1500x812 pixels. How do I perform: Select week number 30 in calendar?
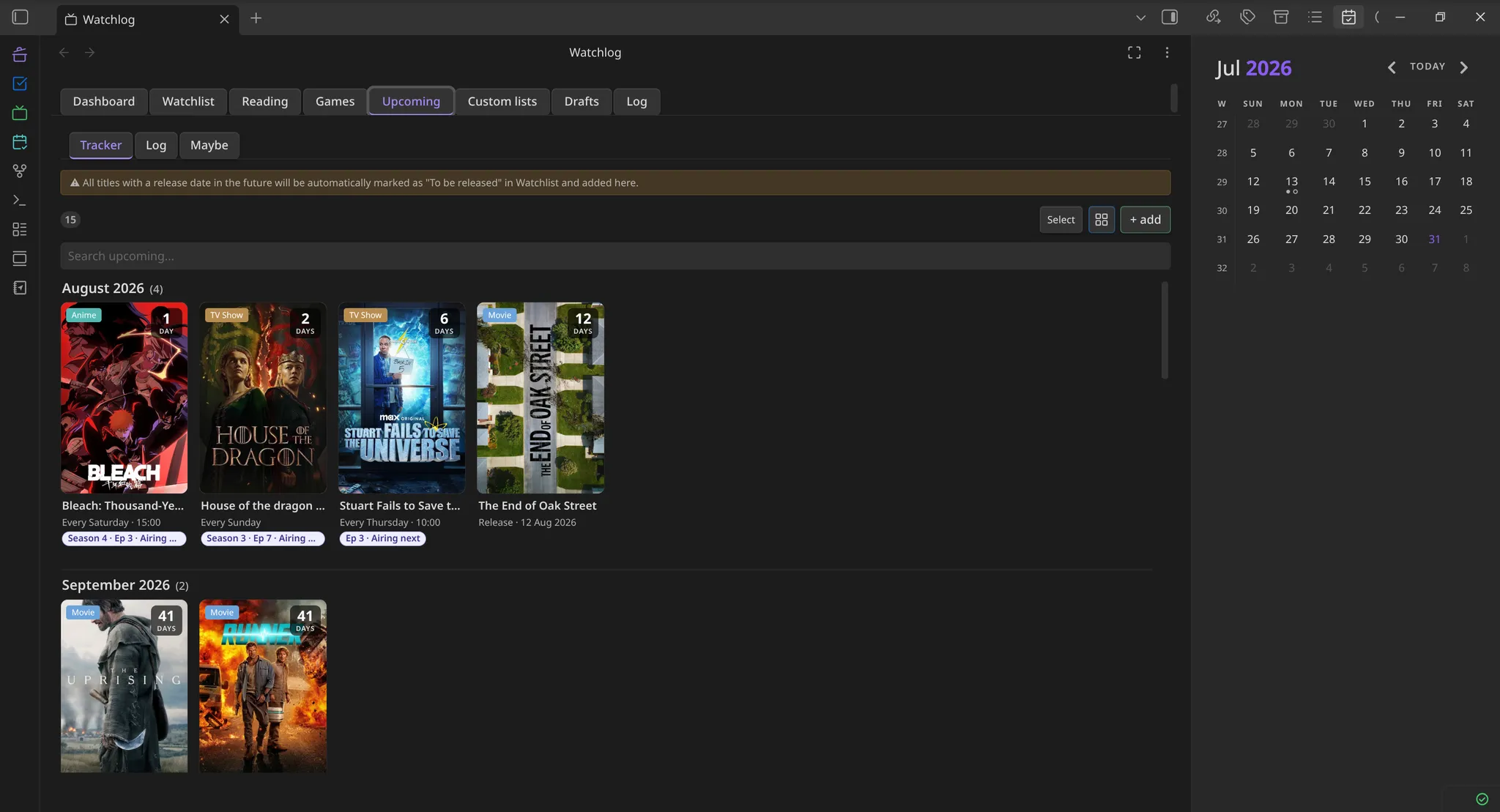pos(1222,211)
